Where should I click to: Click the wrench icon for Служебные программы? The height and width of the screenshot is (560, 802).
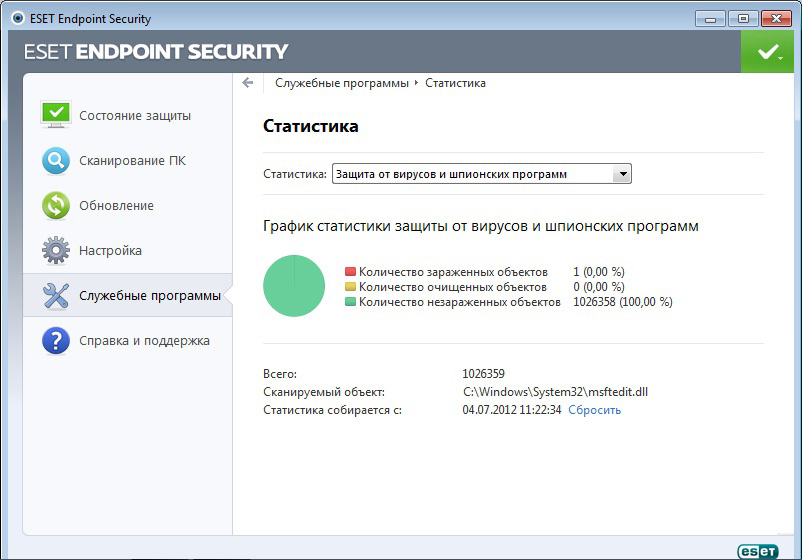(55, 295)
